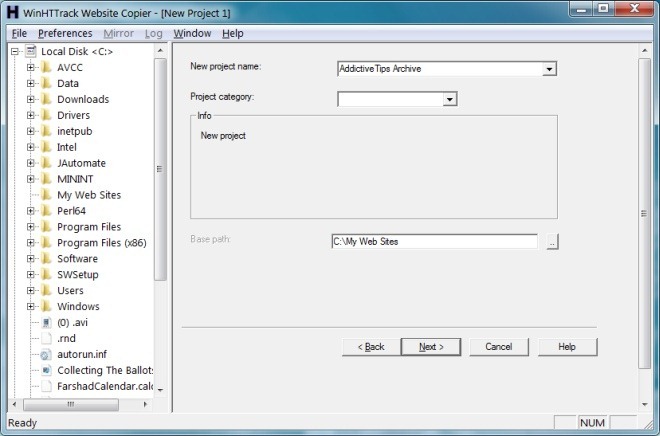Click the Next > button
Screen dimensions: 660x436
click(x=431, y=347)
